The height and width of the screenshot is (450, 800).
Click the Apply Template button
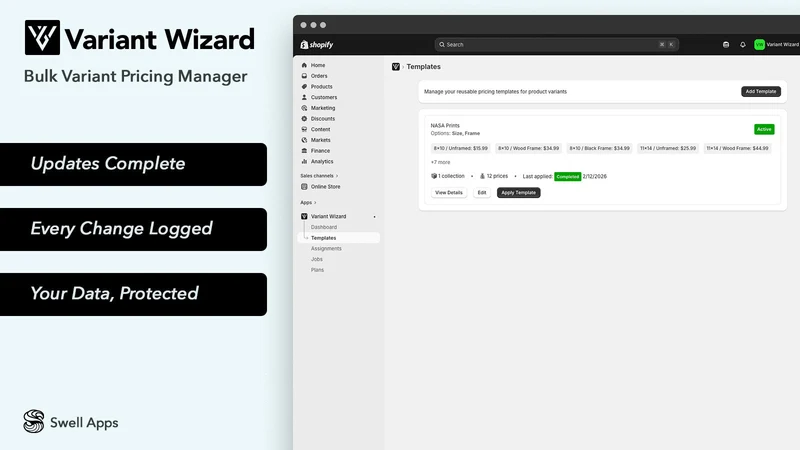pos(518,192)
